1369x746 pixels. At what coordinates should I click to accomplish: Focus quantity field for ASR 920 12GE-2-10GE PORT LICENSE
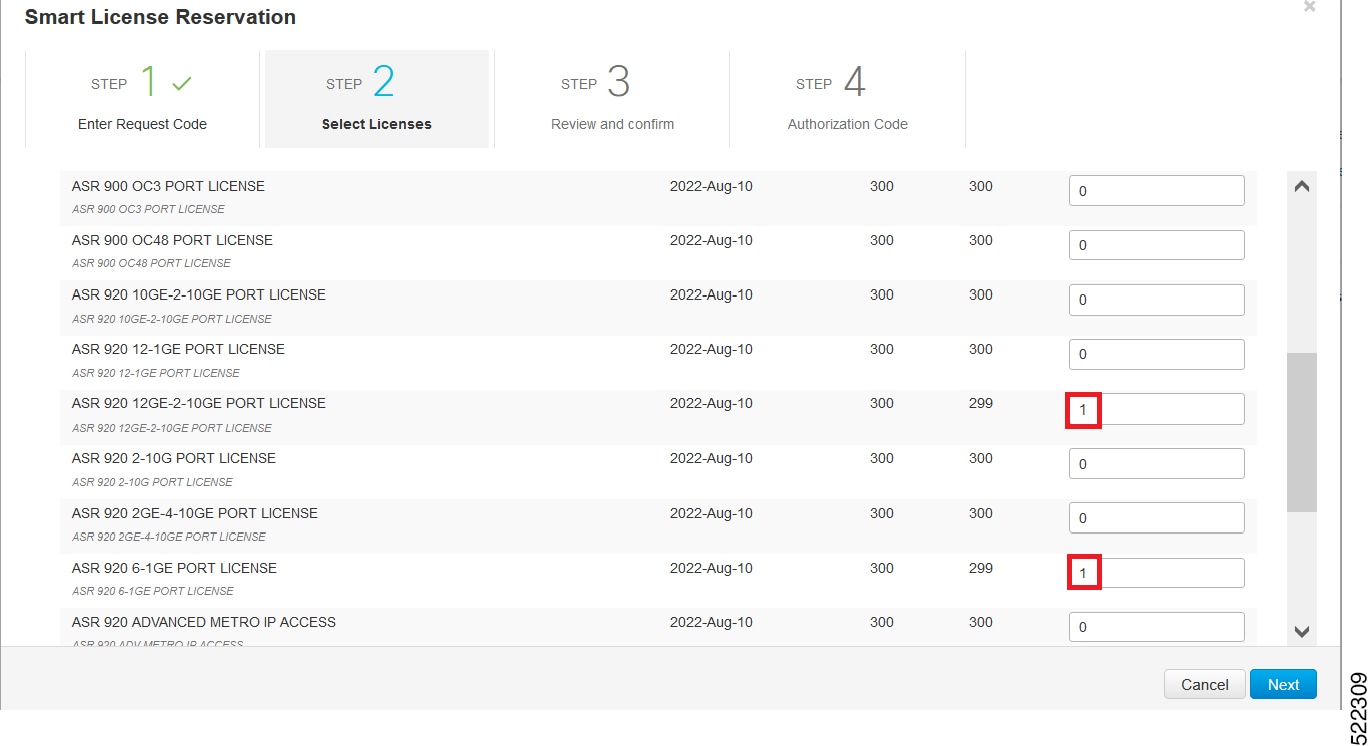click(x=1156, y=409)
